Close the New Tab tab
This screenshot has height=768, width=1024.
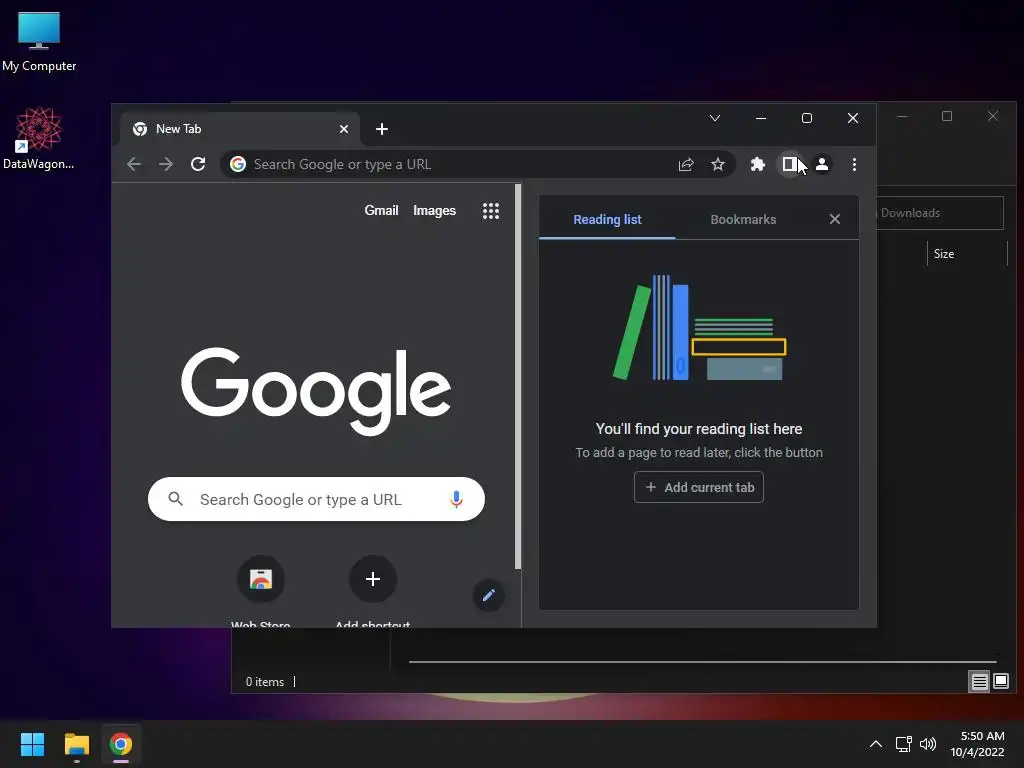click(344, 129)
